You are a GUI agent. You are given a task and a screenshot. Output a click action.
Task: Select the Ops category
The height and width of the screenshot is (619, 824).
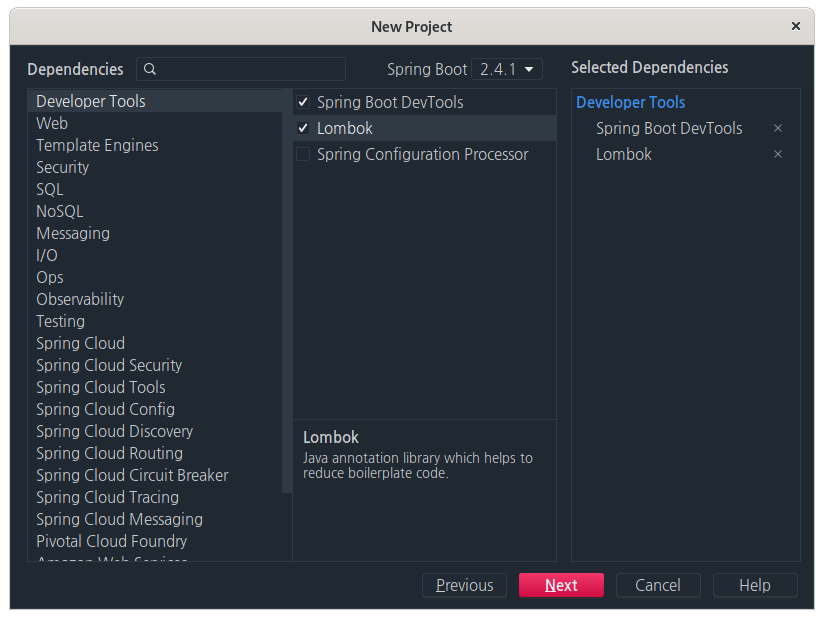click(155, 277)
